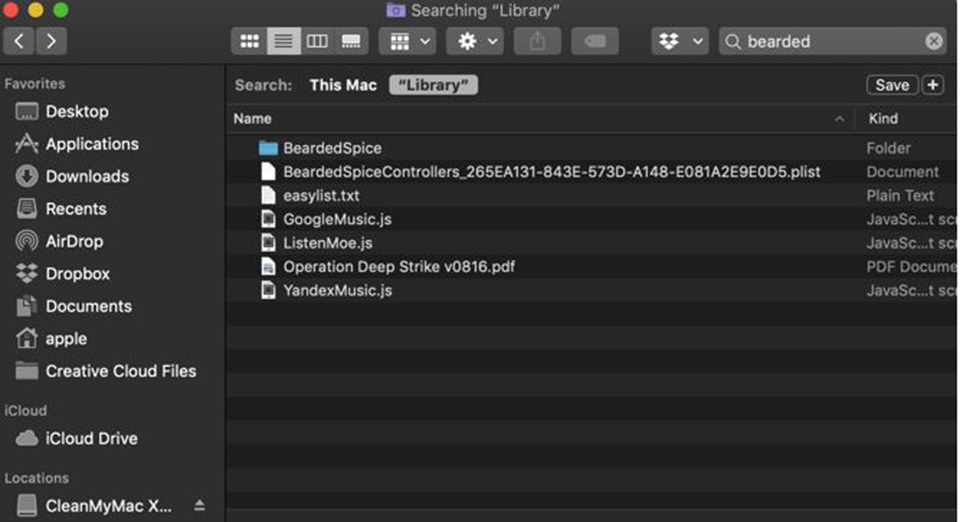Open the Dropbox toolbar dropdown
This screenshot has height=522, width=960.
(x=680, y=42)
